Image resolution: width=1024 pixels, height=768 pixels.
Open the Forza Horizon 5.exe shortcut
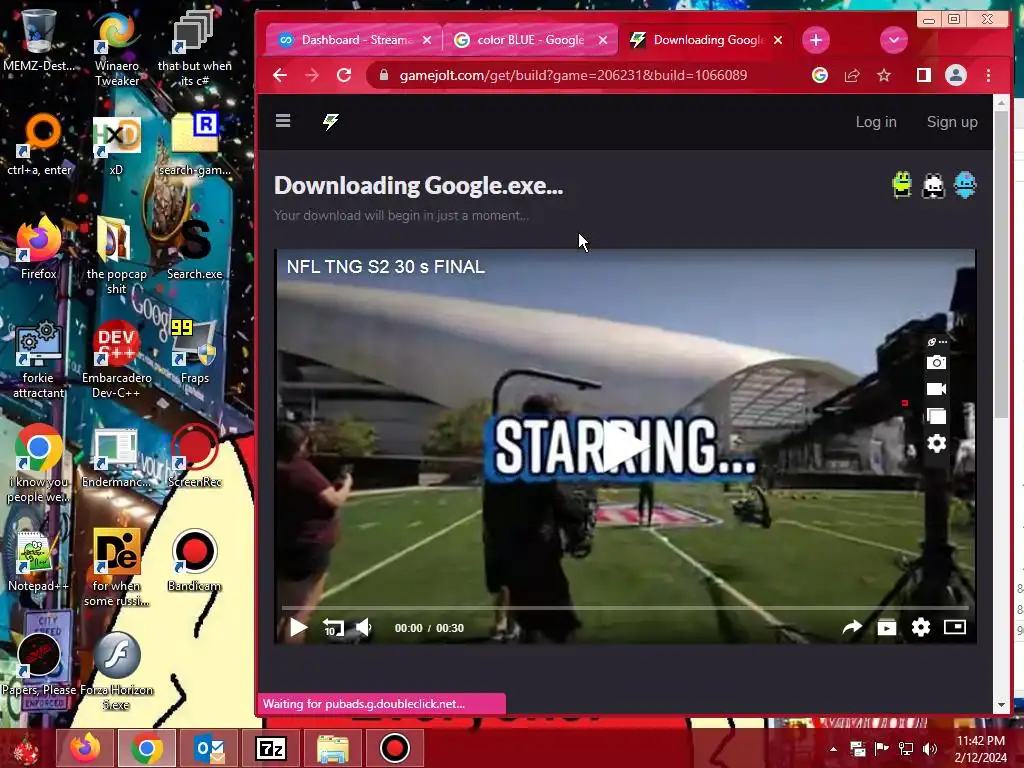pos(116,671)
